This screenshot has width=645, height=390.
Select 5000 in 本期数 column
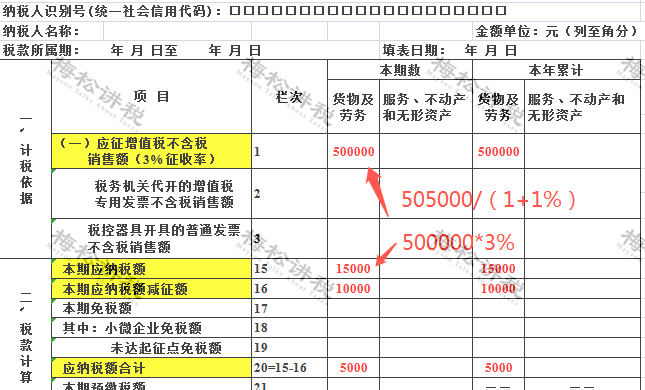(x=353, y=368)
